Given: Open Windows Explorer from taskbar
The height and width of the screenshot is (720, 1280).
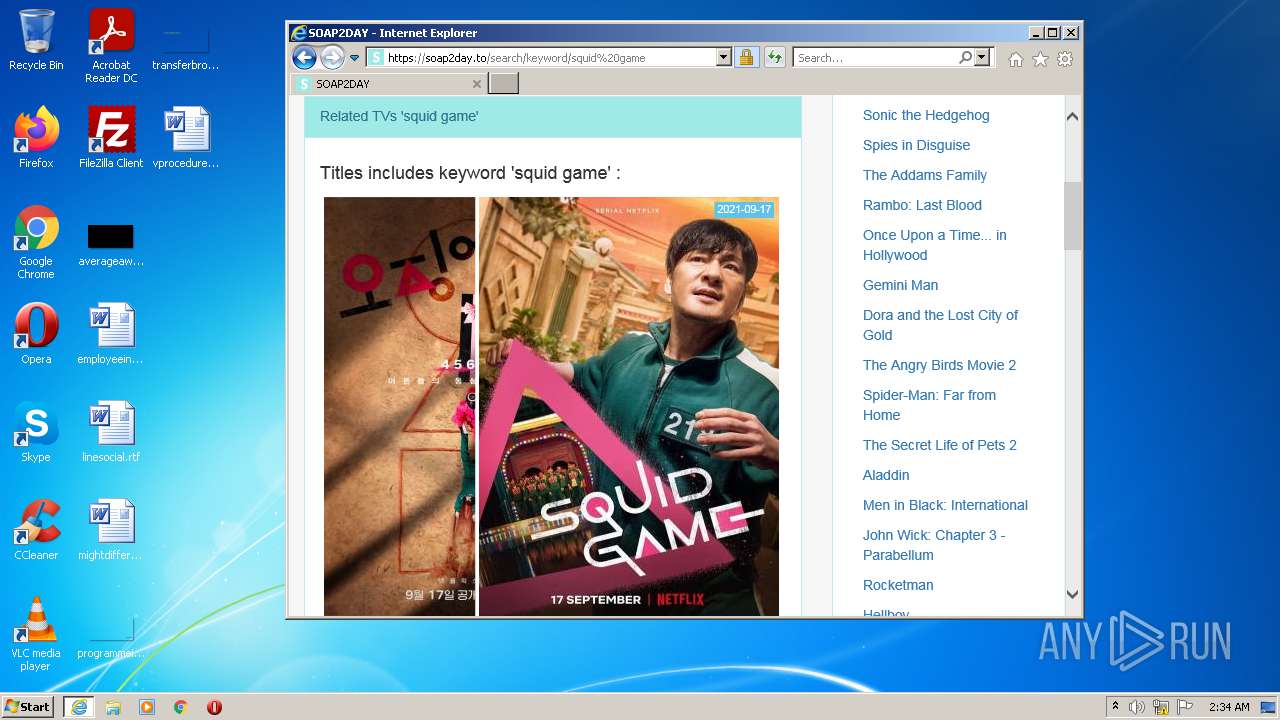Looking at the screenshot, I should pyautogui.click(x=113, y=707).
